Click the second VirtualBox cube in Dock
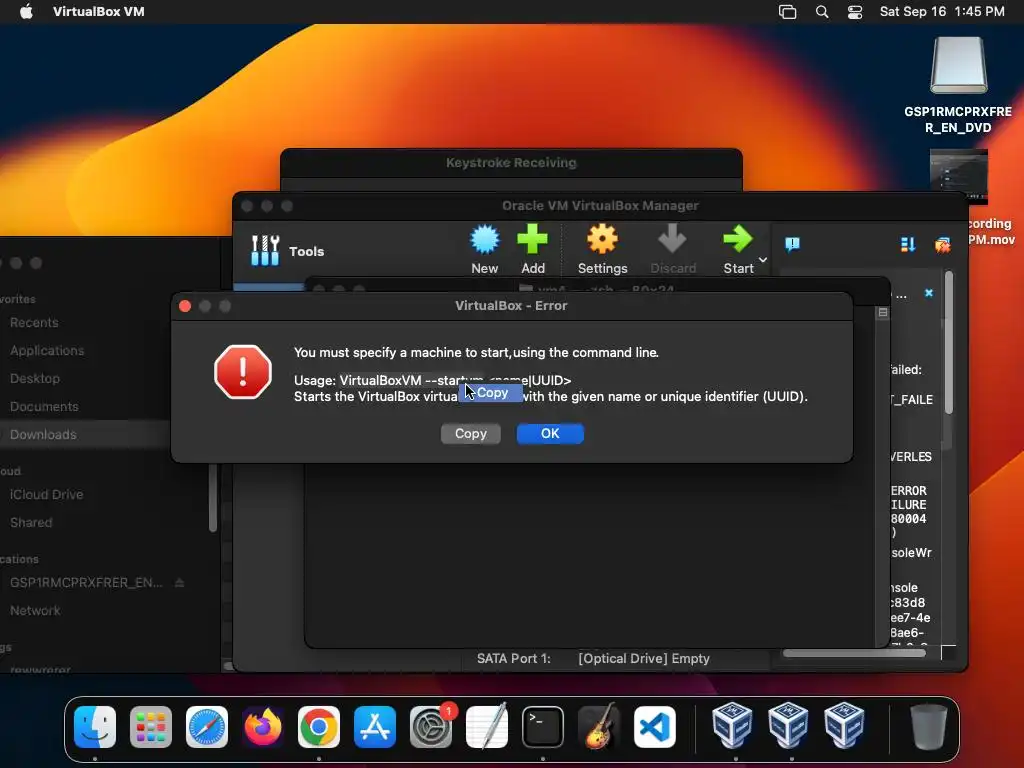The width and height of the screenshot is (1024, 768). pos(788,725)
